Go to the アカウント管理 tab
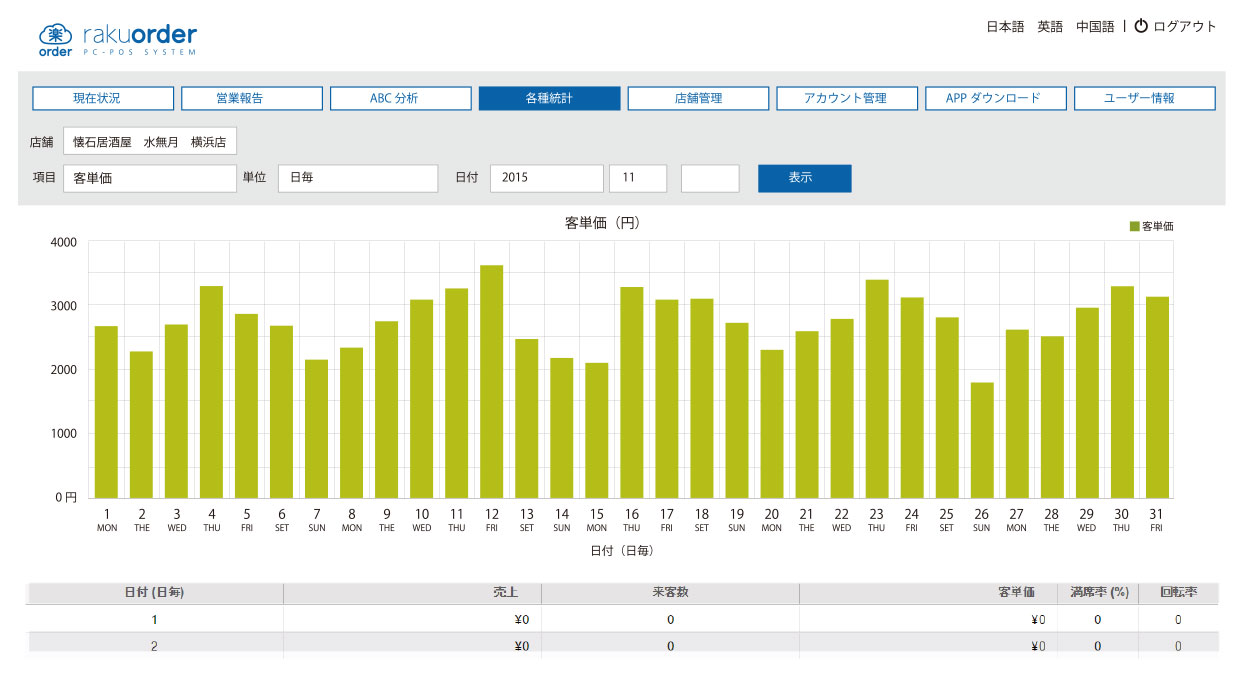This screenshot has height=674, width=1246. pyautogui.click(x=846, y=98)
